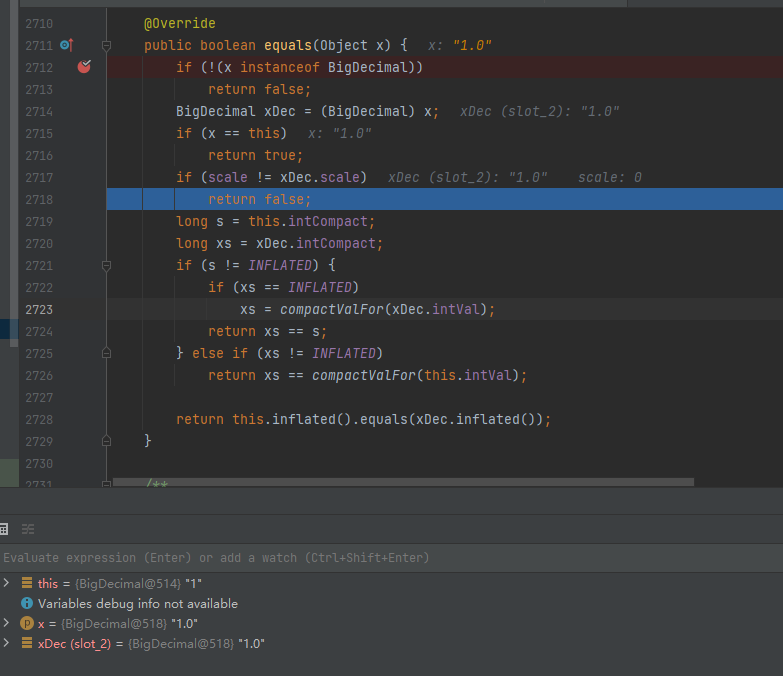This screenshot has height=676, width=783.
Task: Click the inline hint 'scale: 0' on line 2717
Action: [x=610, y=177]
